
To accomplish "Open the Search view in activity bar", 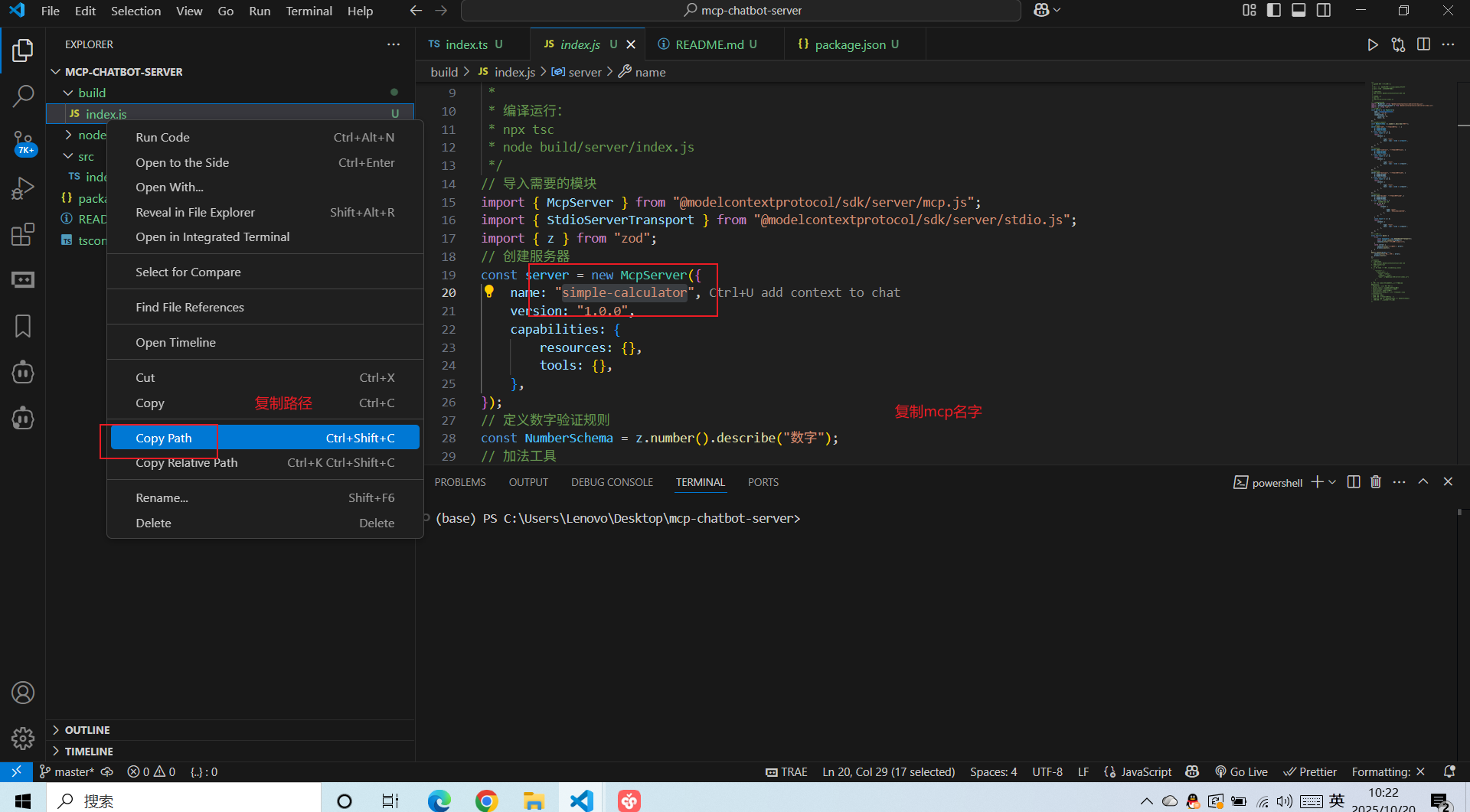I will 23,96.
